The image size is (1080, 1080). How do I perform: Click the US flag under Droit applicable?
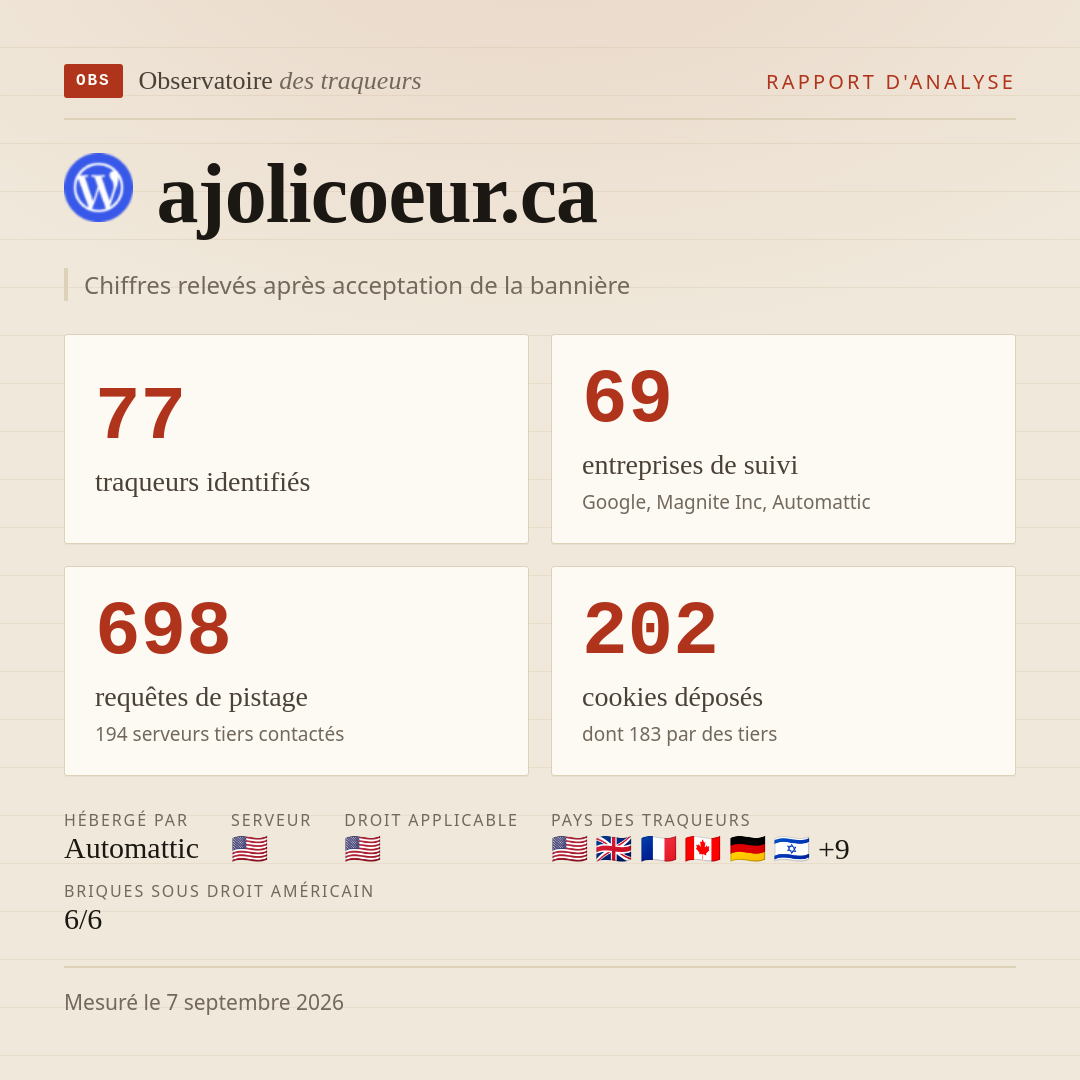tap(362, 849)
